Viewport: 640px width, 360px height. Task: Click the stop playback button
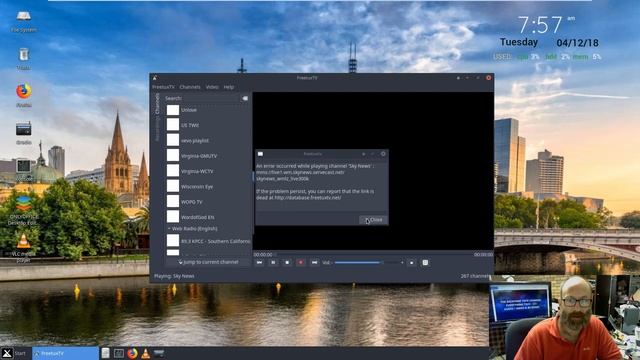click(x=287, y=262)
